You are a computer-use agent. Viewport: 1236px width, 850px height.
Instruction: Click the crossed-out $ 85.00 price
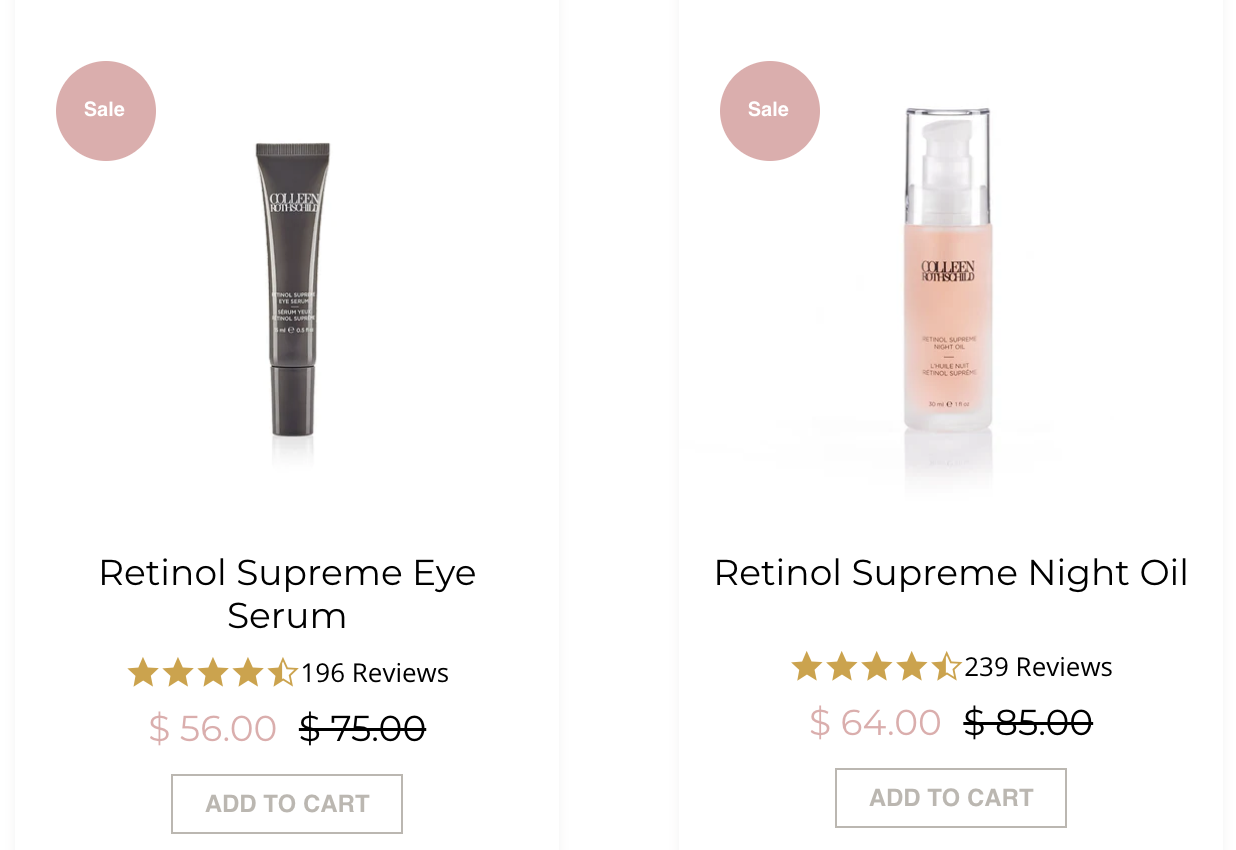(x=1028, y=722)
